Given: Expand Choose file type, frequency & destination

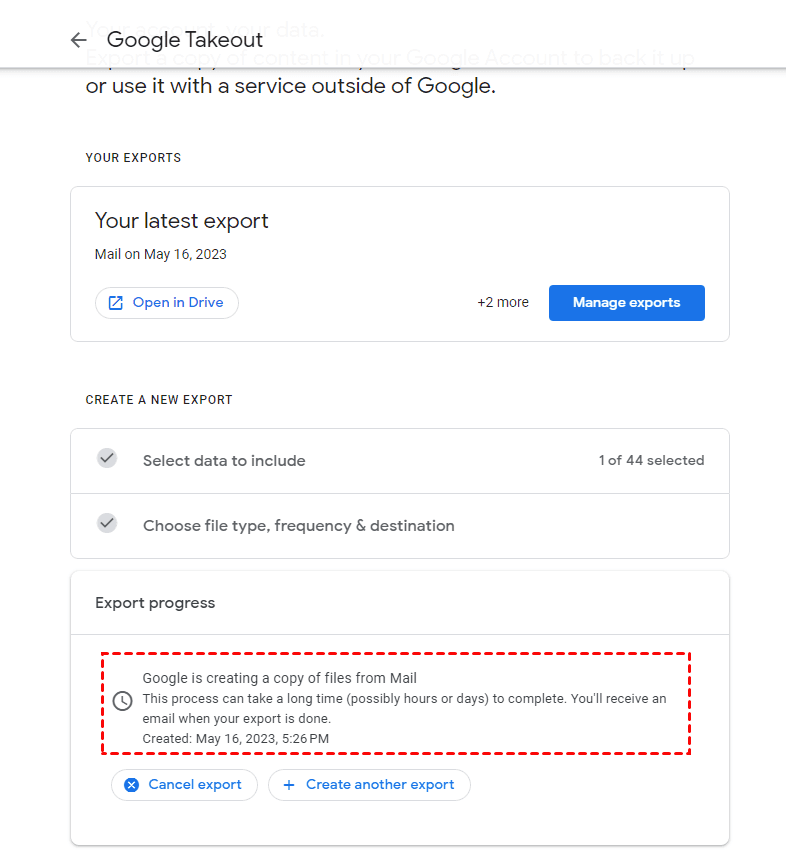Looking at the screenshot, I should [298, 526].
